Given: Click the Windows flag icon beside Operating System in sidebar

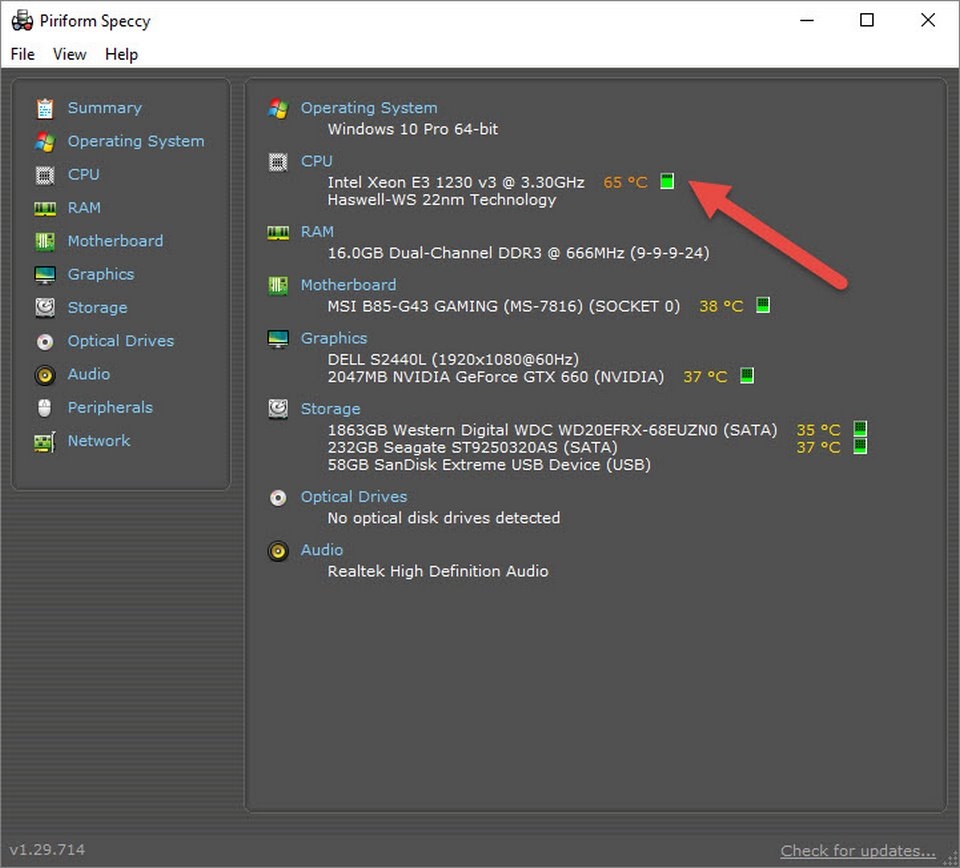Looking at the screenshot, I should click(x=45, y=141).
